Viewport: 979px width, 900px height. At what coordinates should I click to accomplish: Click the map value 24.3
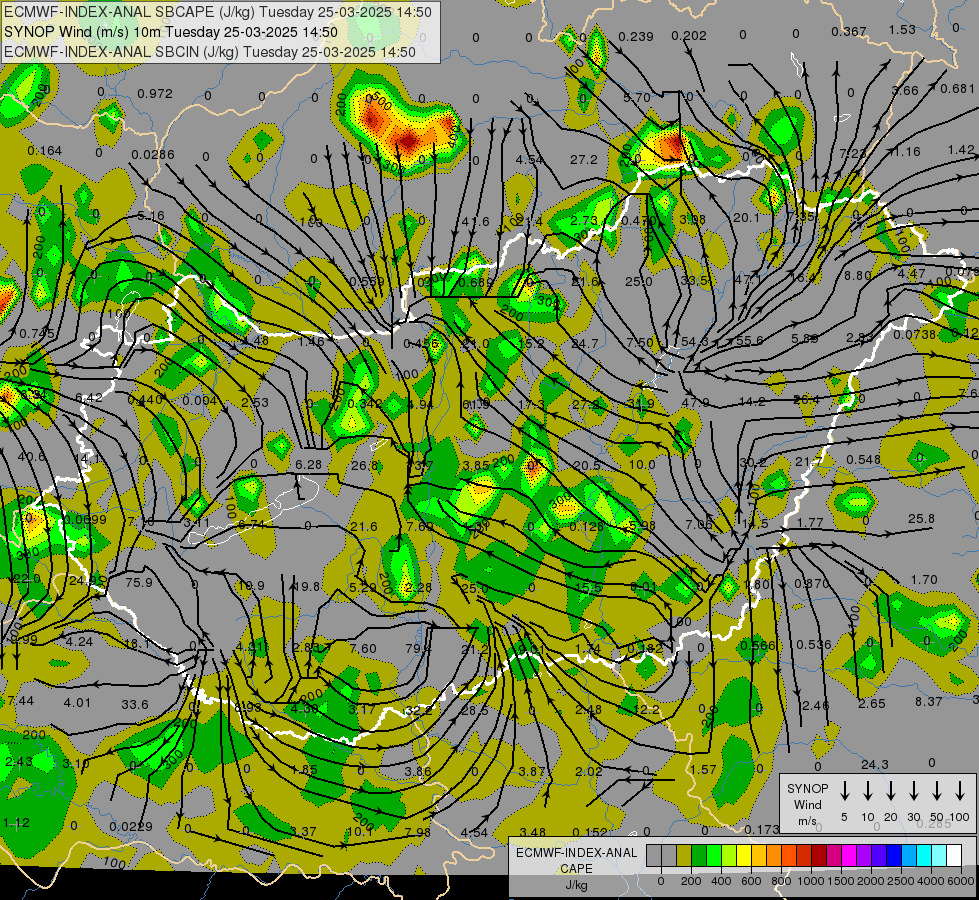click(x=874, y=764)
